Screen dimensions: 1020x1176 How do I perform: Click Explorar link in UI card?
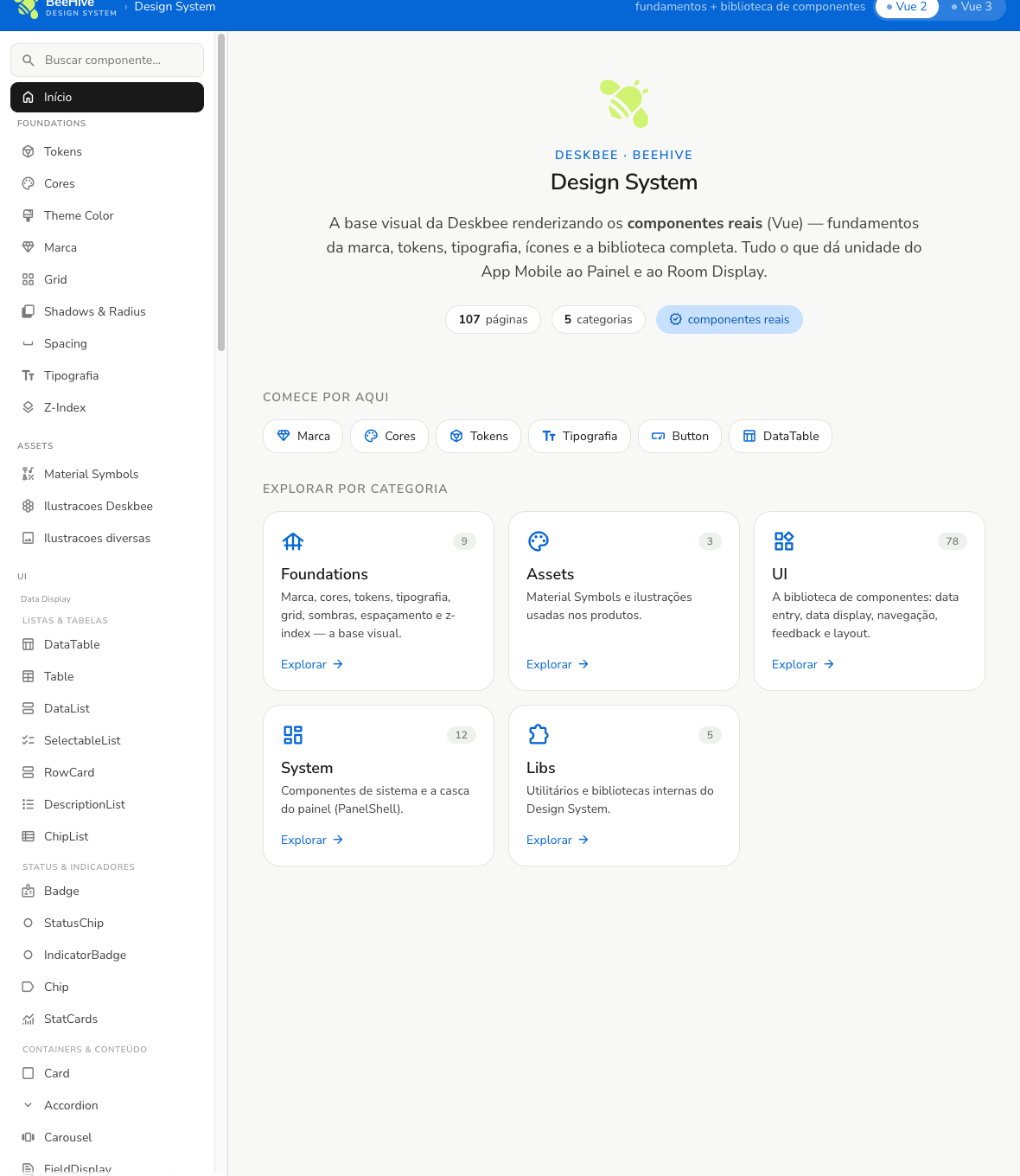[803, 664]
